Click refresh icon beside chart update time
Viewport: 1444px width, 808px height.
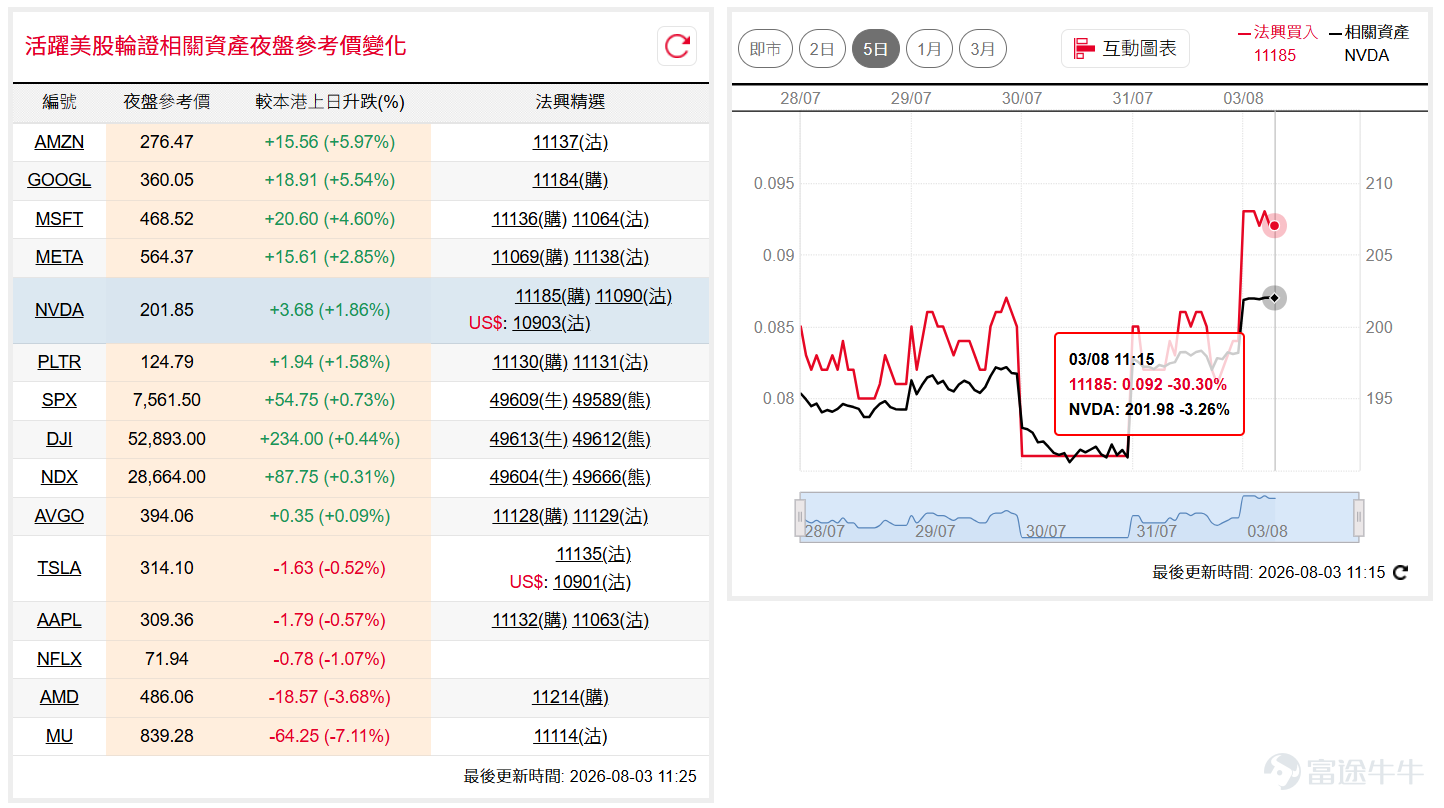(1401, 572)
